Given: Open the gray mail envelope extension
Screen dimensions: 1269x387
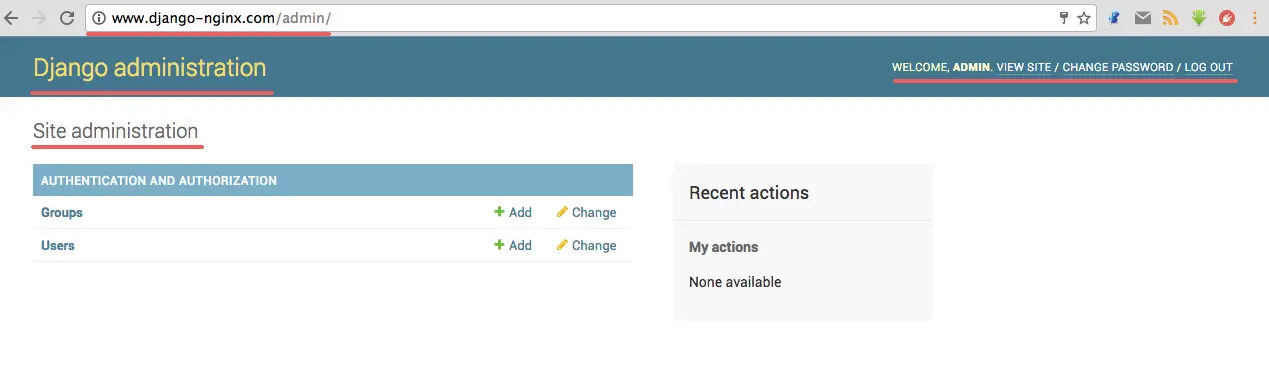Looking at the screenshot, I should (x=1142, y=18).
